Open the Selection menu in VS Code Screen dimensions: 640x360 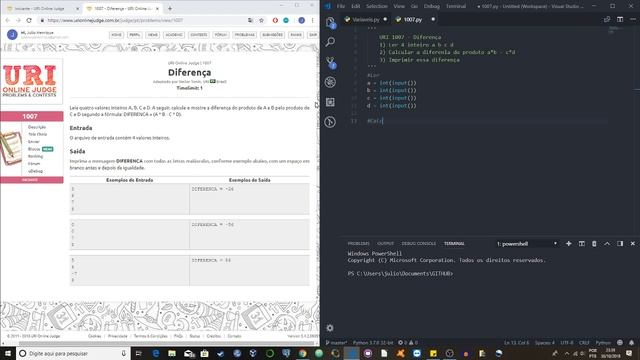click(x=376, y=6)
